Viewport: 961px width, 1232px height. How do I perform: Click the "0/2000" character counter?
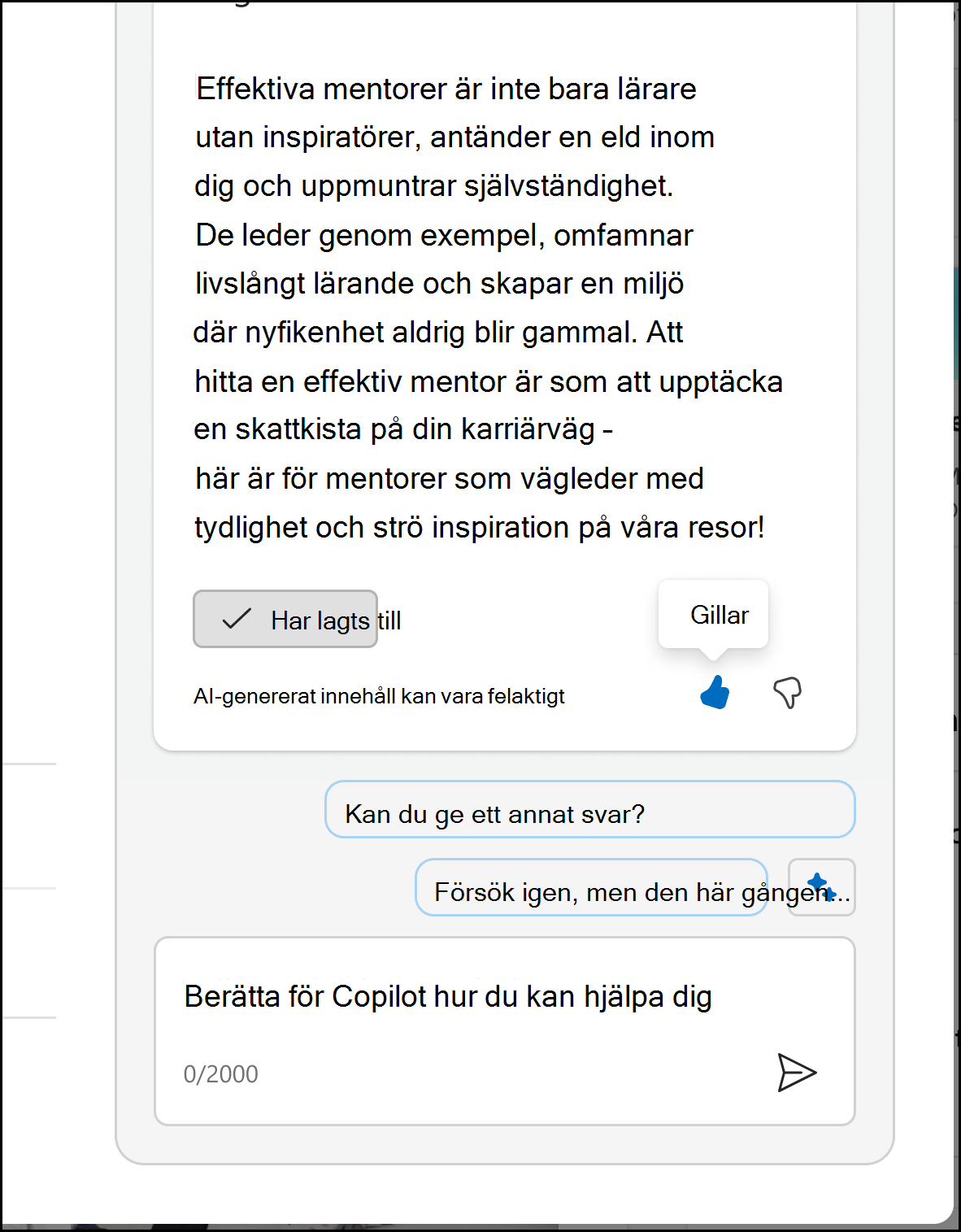click(220, 1074)
